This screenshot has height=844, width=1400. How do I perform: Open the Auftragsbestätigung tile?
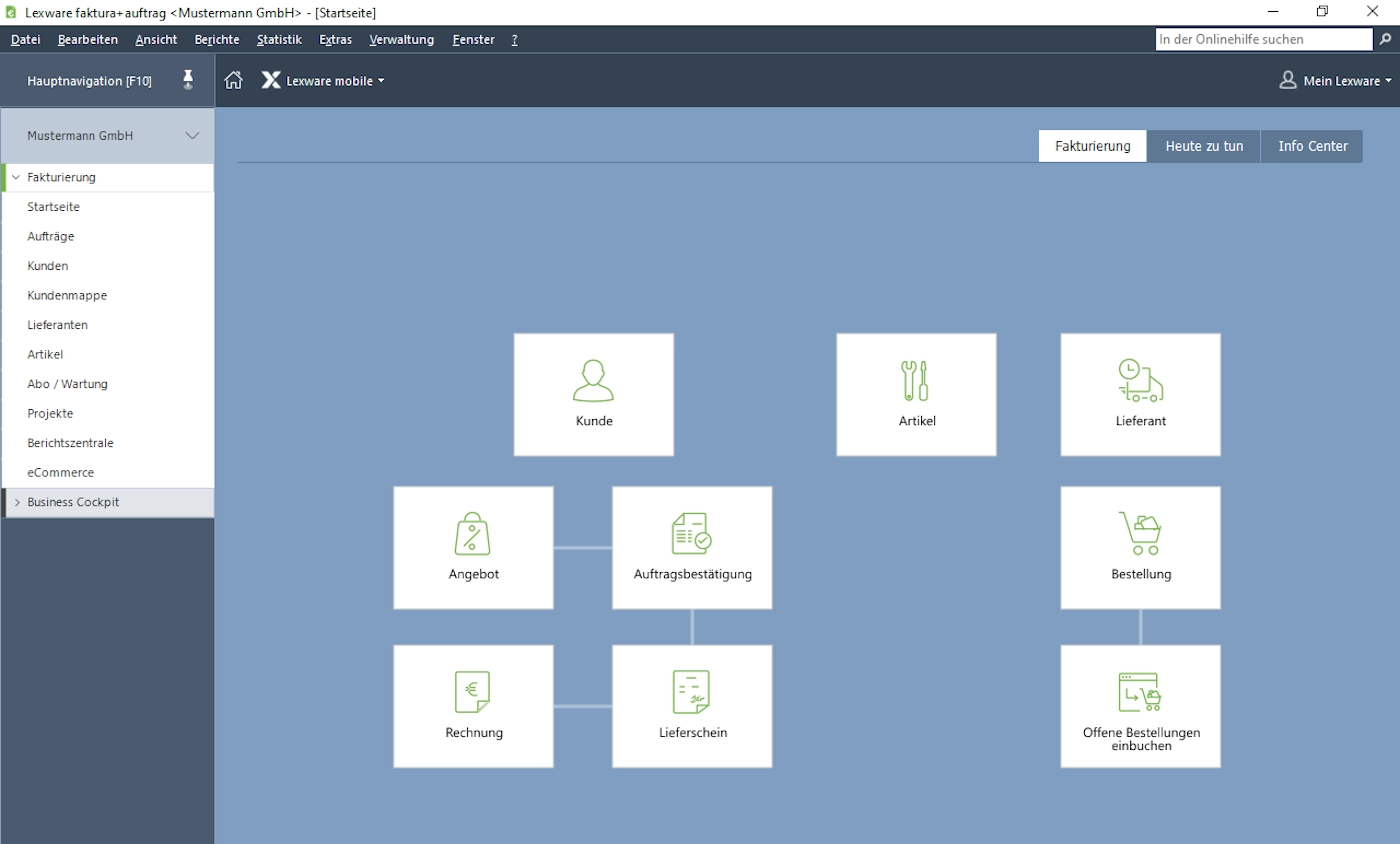pyautogui.click(x=692, y=547)
